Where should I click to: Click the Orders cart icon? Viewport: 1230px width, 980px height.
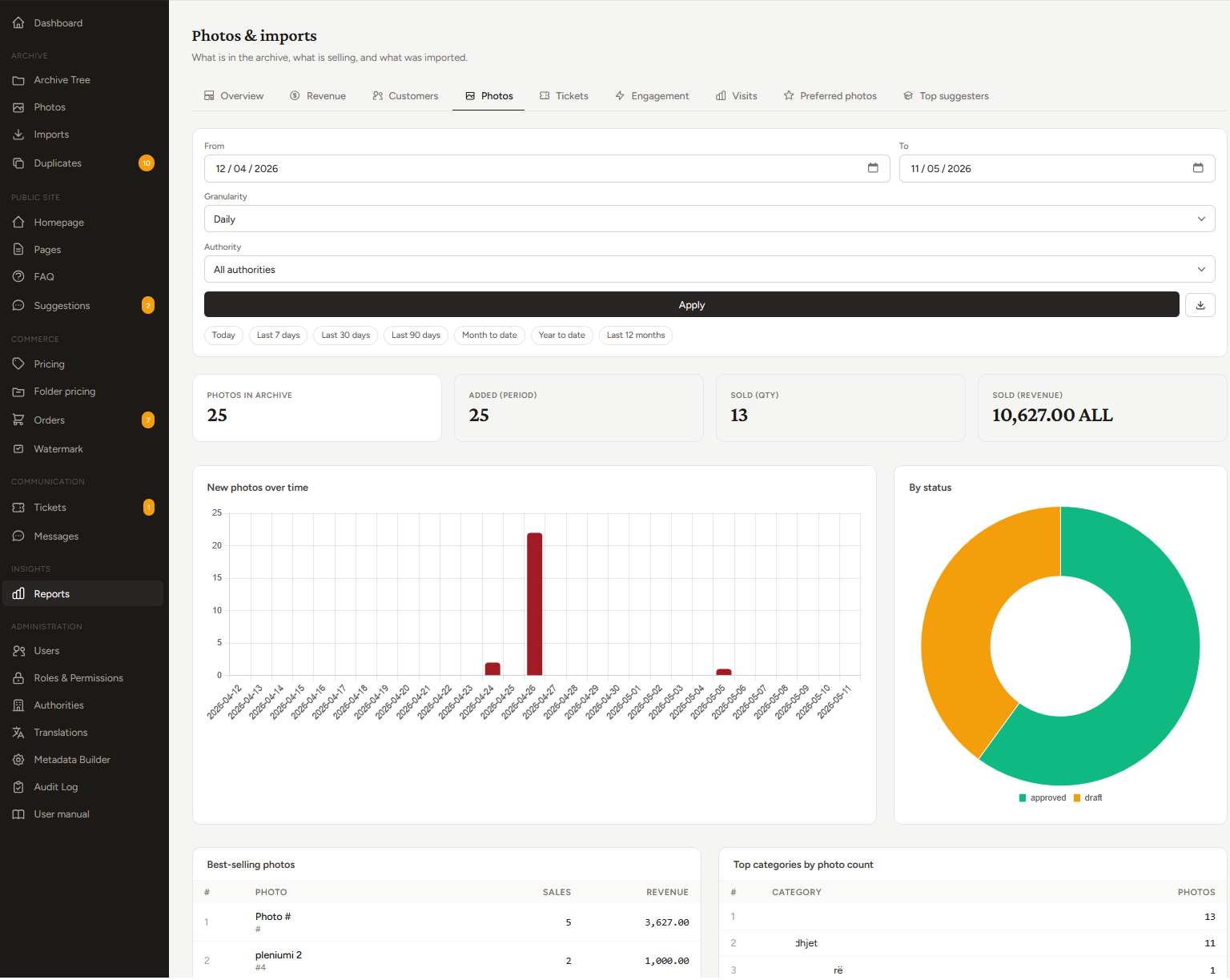coord(18,420)
